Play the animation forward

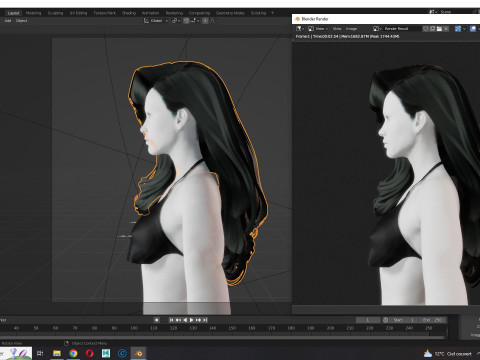point(192,320)
